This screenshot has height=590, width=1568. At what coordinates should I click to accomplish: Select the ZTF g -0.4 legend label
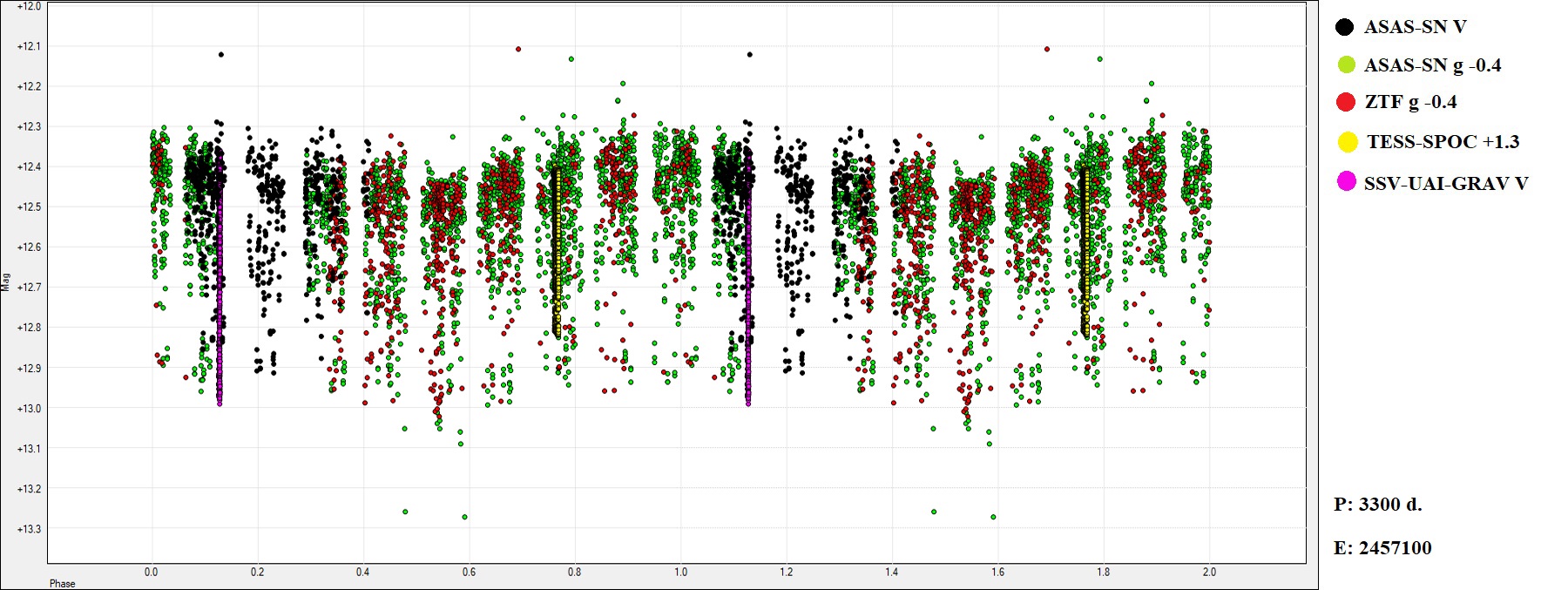[x=1410, y=102]
